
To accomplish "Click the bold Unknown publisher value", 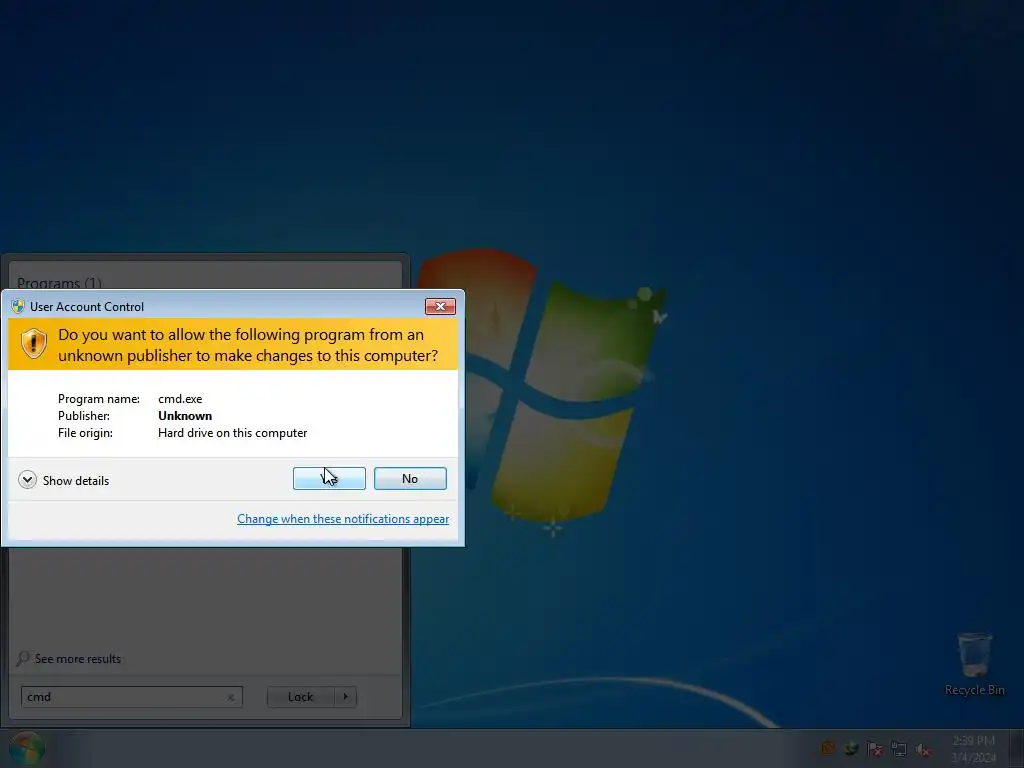I will coord(185,416).
